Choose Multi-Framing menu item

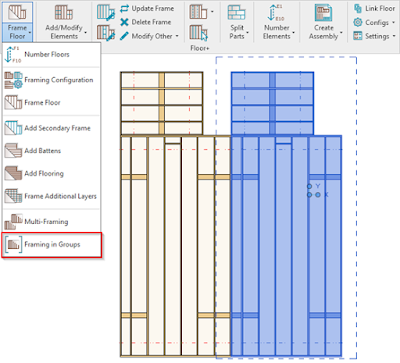[x=51, y=222]
